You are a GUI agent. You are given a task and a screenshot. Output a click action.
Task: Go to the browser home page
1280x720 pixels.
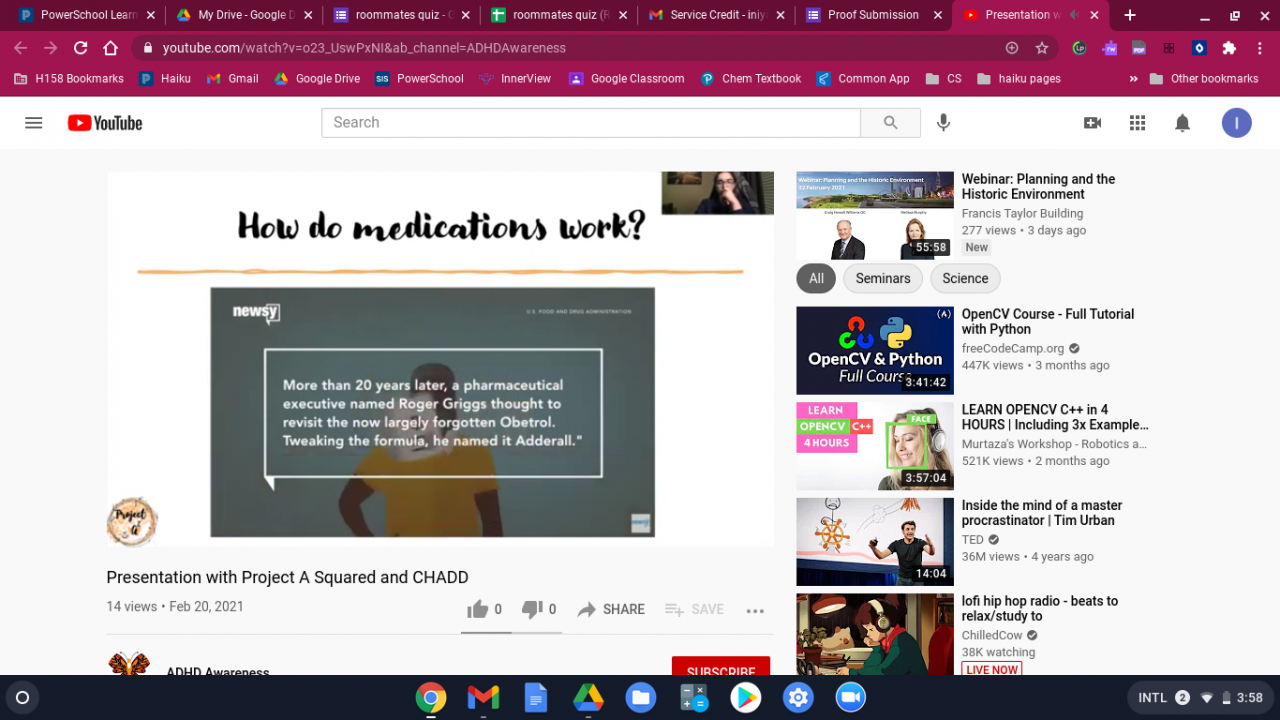click(110, 48)
